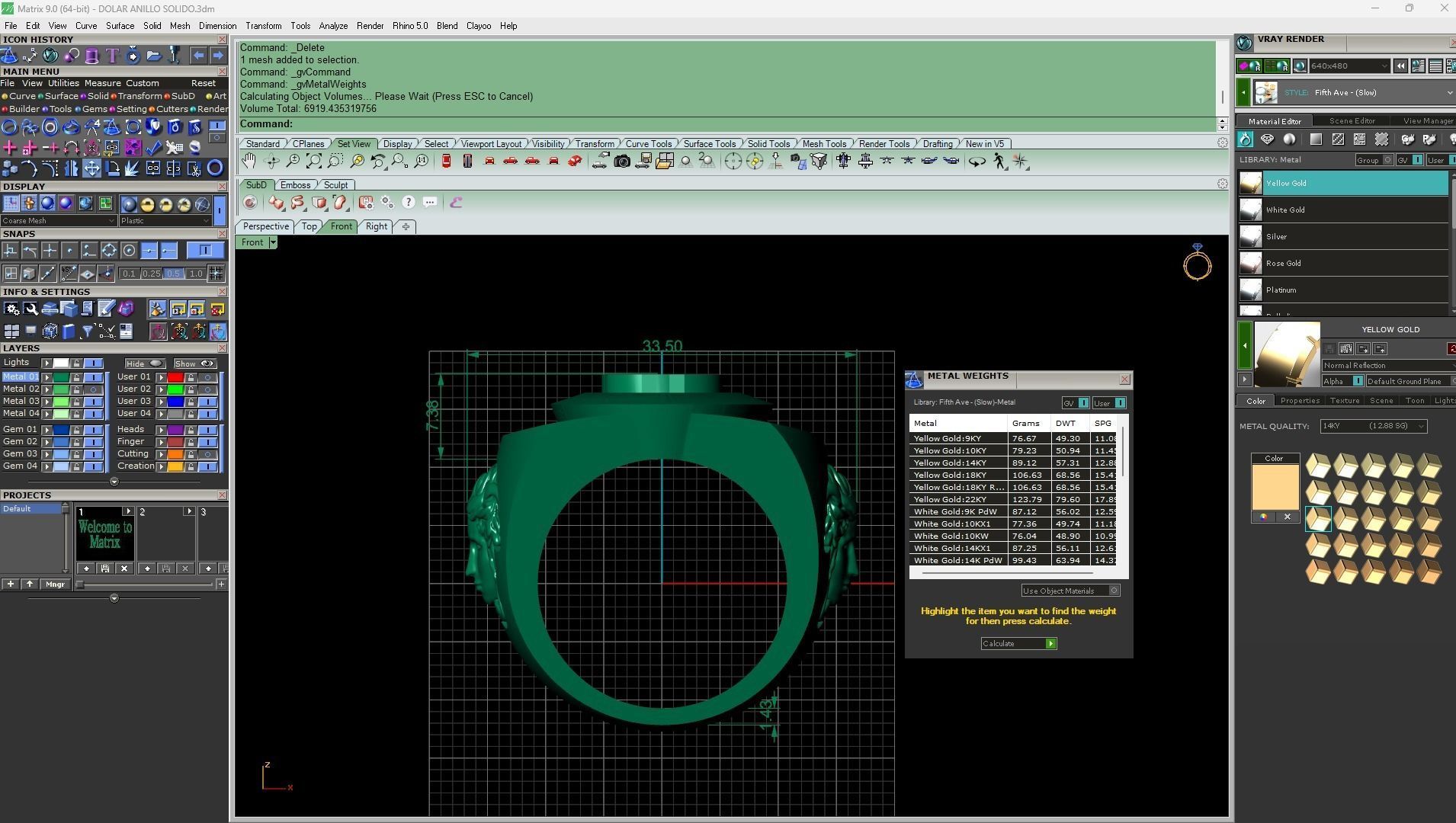
Task: Click the Zoom Extents magnifier icon
Action: (x=314, y=161)
